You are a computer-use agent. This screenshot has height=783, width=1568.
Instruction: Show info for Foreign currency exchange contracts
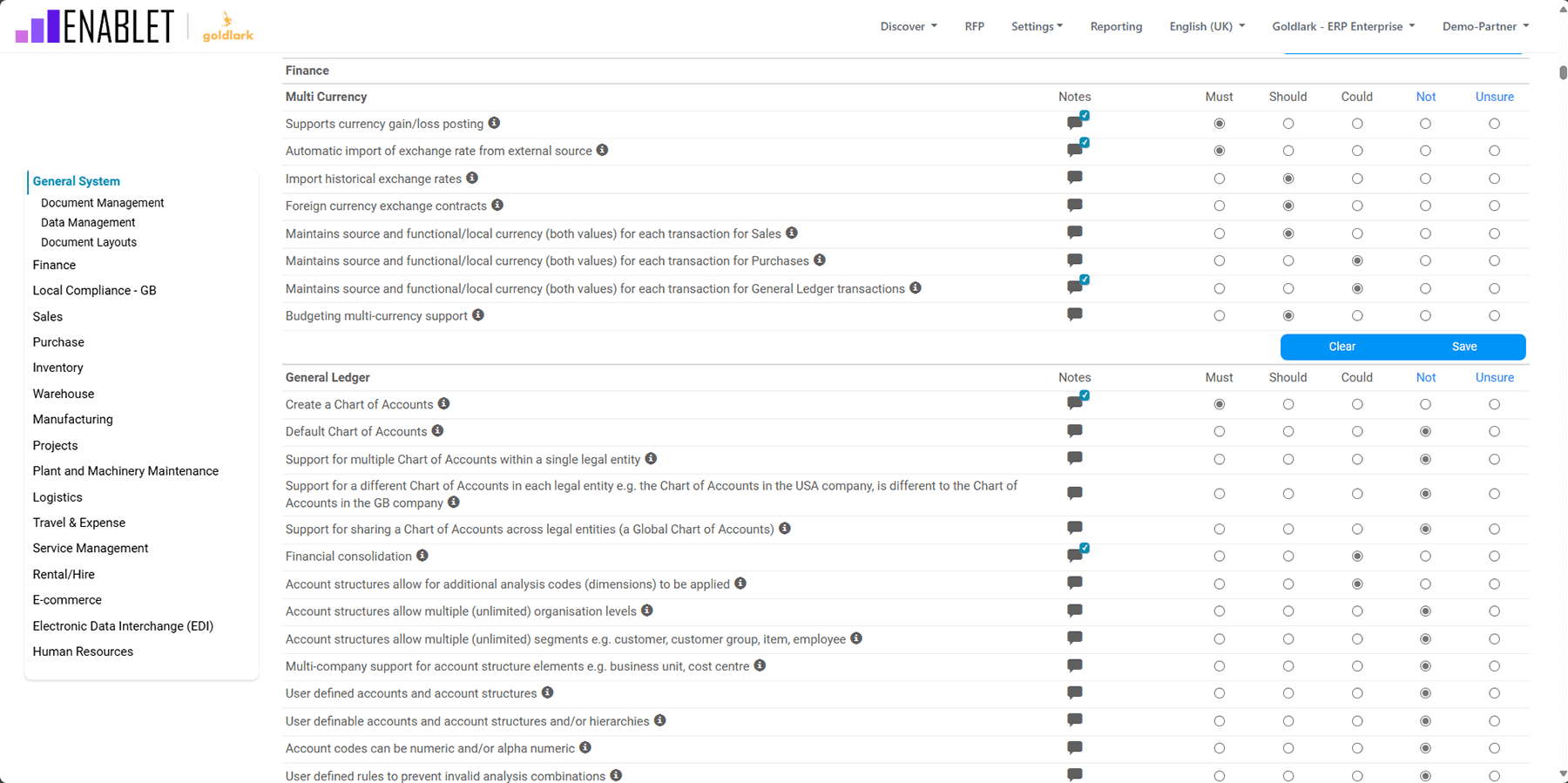pyautogui.click(x=497, y=206)
